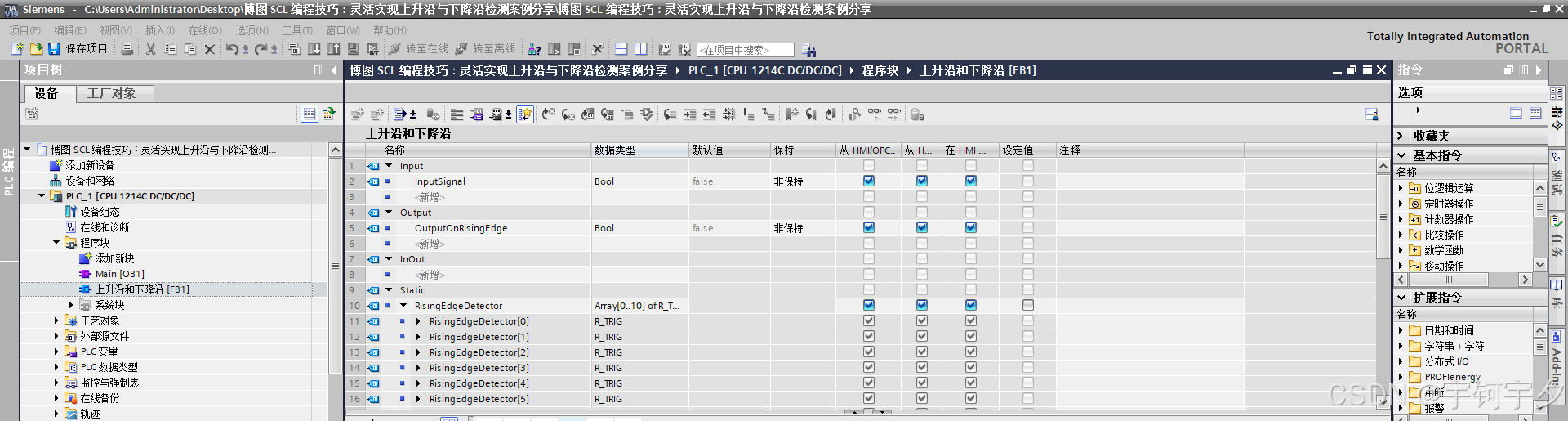Click the Cut scissors icon
Image resolution: width=1568 pixels, height=421 pixels.
(150, 49)
